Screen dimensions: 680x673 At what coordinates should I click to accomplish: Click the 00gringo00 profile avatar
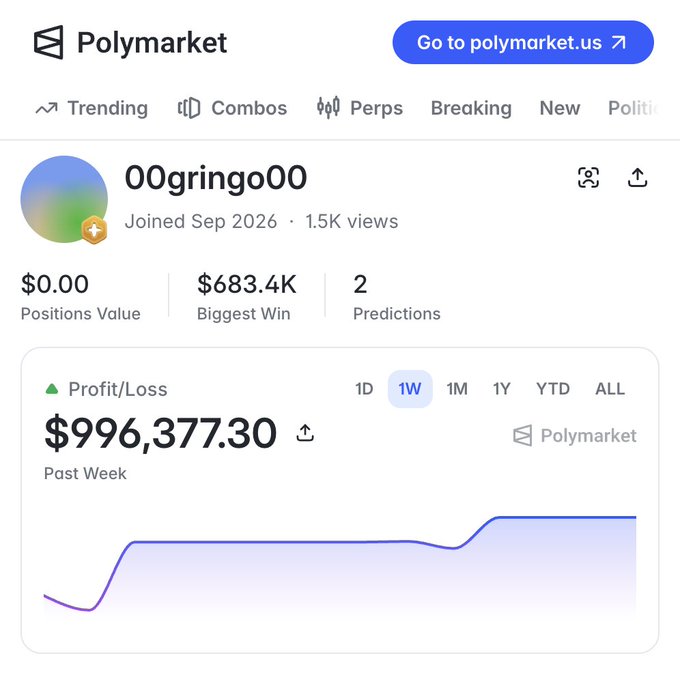[x=64, y=199]
